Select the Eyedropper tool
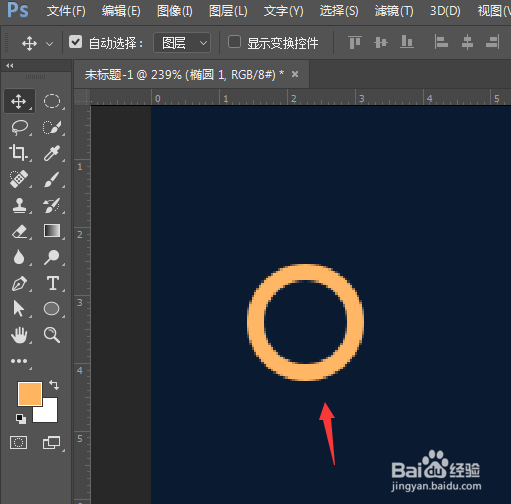The height and width of the screenshot is (504, 511). click(52, 153)
